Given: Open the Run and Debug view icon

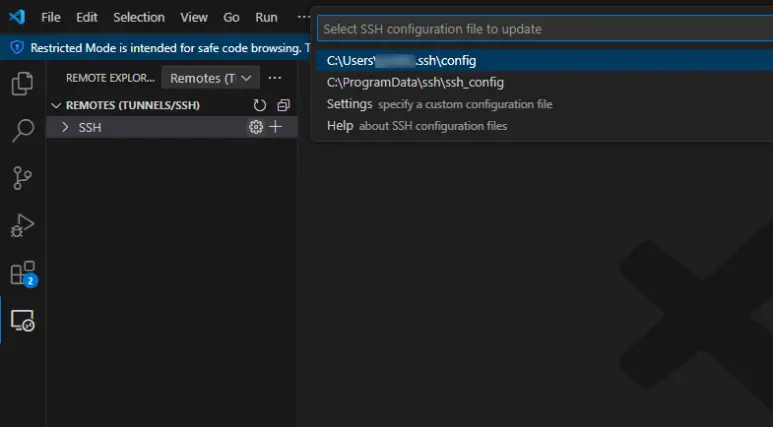Looking at the screenshot, I should [22, 226].
